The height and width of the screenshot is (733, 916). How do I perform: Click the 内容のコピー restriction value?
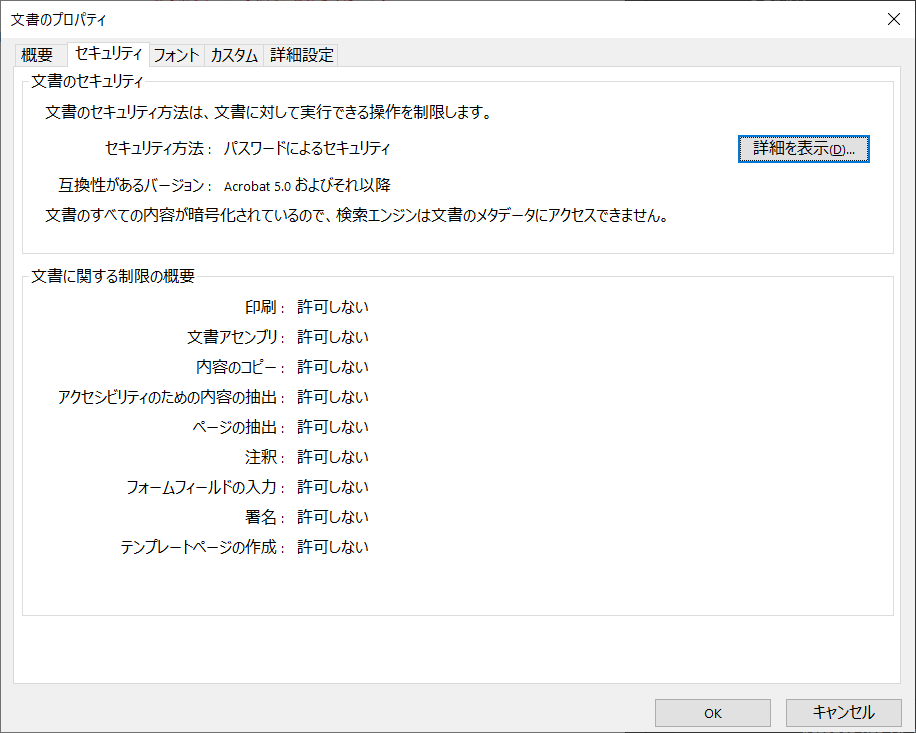tap(333, 367)
